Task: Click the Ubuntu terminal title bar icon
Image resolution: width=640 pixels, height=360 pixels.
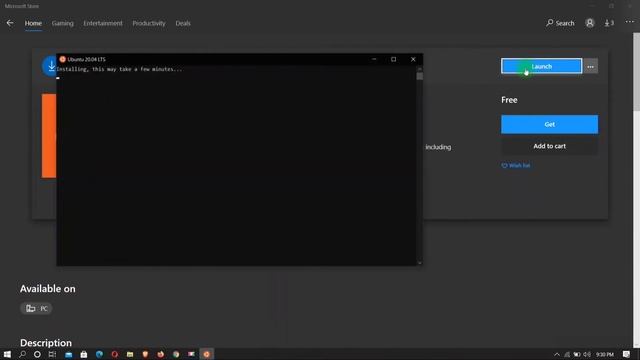Action: [x=62, y=59]
